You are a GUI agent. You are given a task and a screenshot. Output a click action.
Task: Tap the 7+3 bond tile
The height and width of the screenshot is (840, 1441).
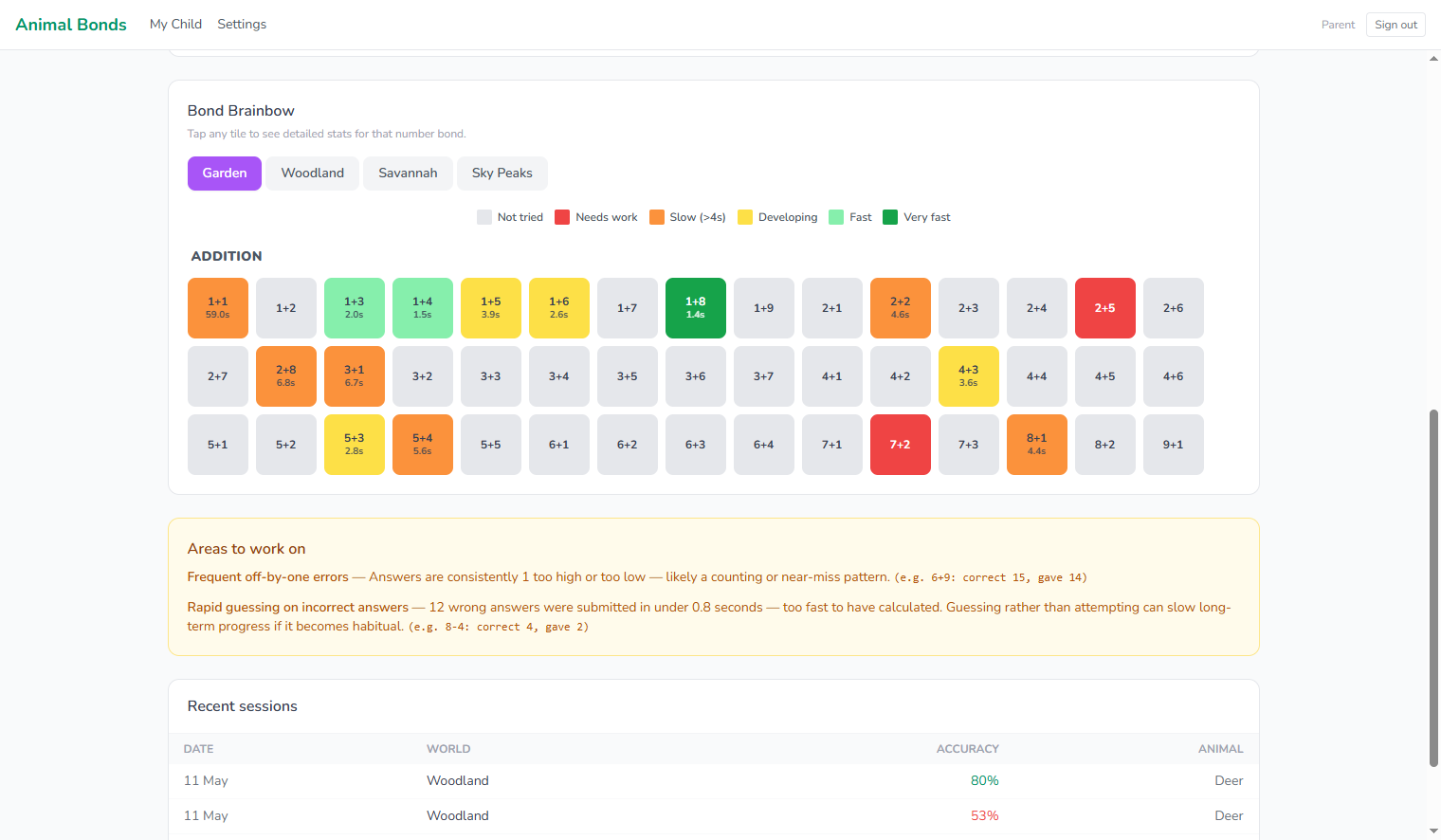(969, 445)
